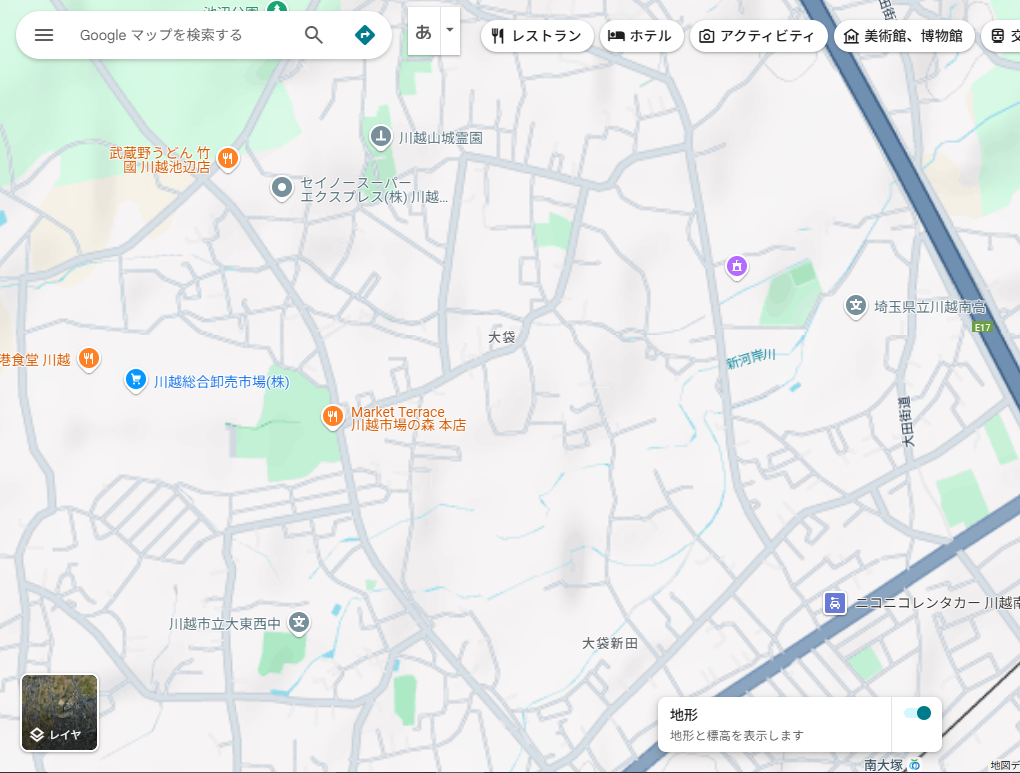Viewport: 1020px width, 773px height.
Task: Click the search magnifier icon
Action: coord(313,35)
